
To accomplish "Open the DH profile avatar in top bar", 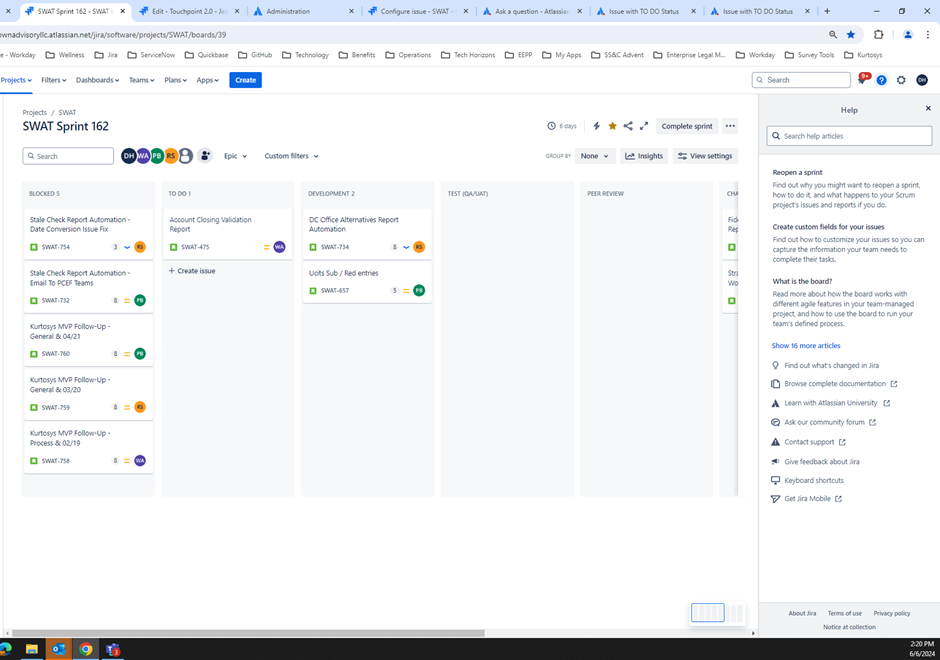I will click(922, 80).
